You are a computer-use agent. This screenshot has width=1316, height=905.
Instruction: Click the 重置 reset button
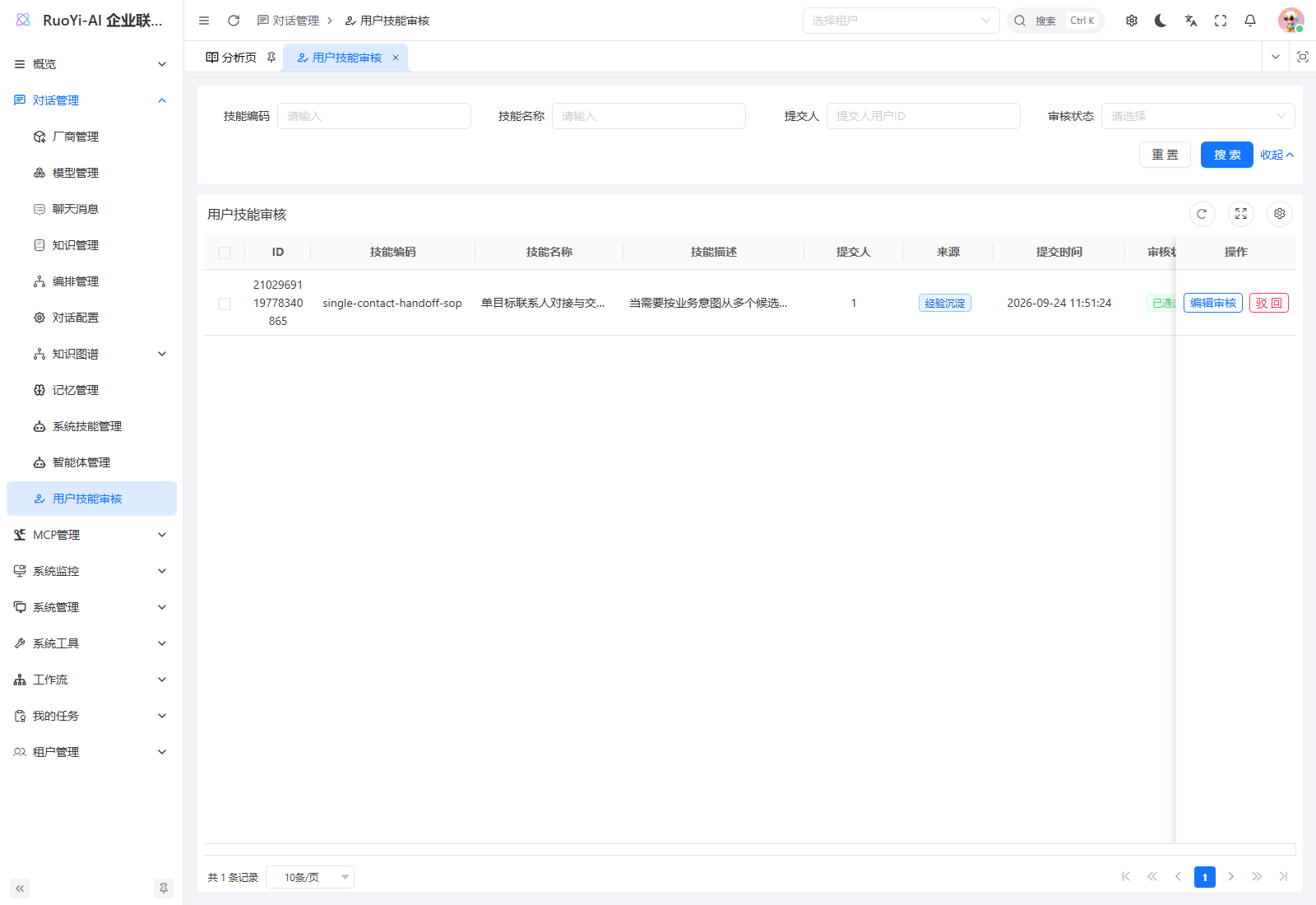tap(1165, 155)
